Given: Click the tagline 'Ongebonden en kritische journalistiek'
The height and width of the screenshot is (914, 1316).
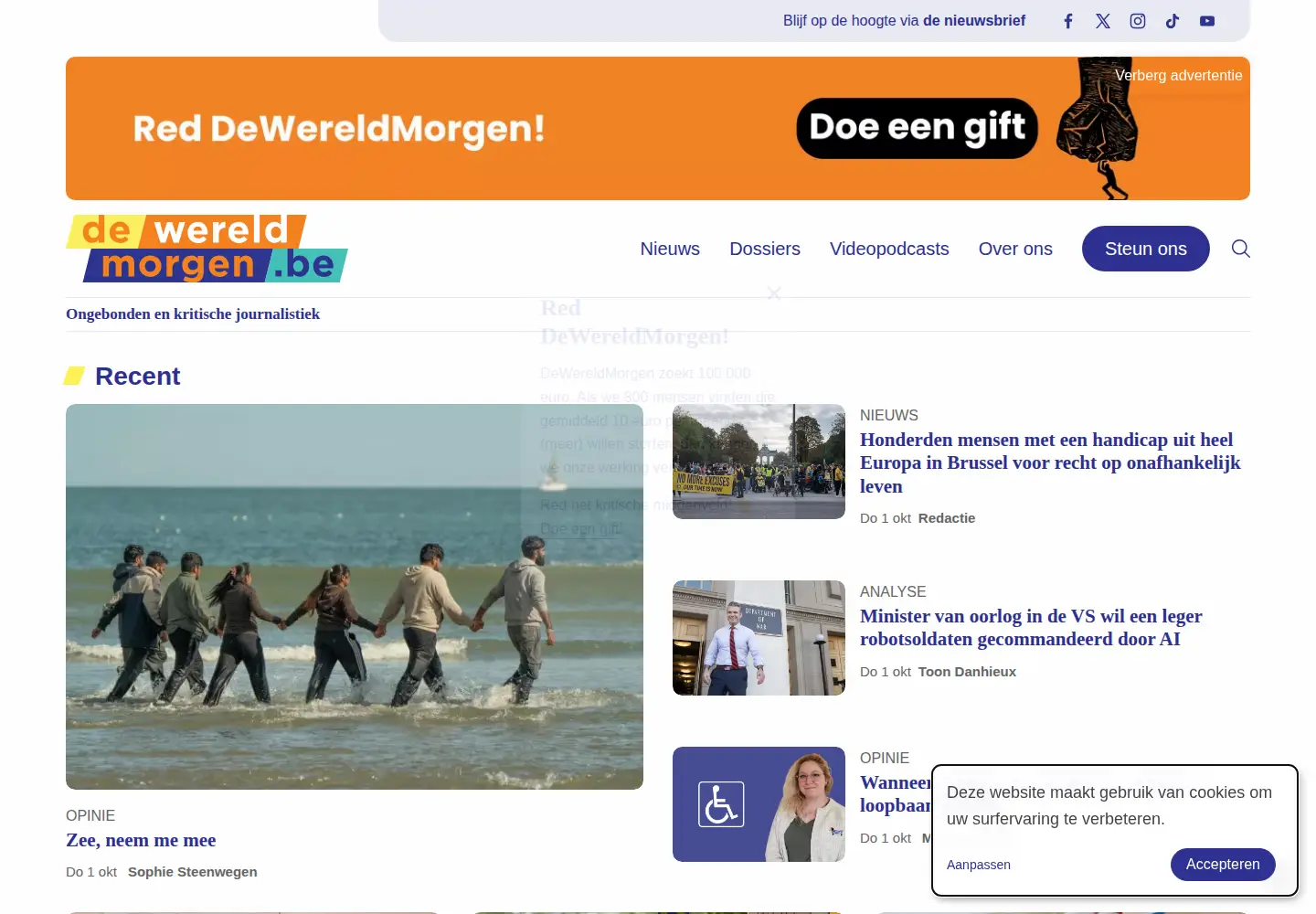Looking at the screenshot, I should coord(193,314).
